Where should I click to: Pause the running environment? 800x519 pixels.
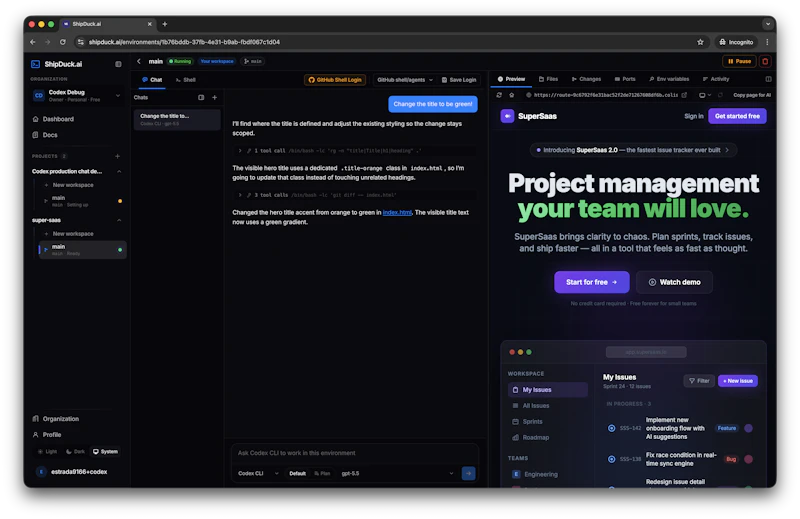pos(739,61)
